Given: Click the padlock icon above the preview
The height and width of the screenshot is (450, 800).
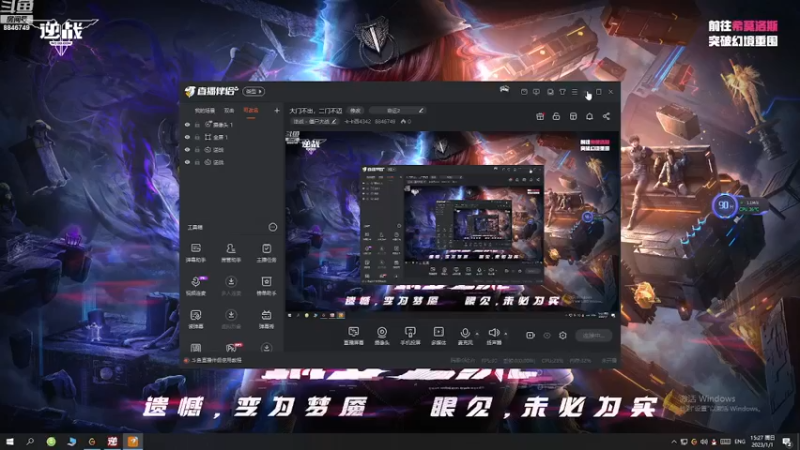Looking at the screenshot, I should pyautogui.click(x=556, y=116).
